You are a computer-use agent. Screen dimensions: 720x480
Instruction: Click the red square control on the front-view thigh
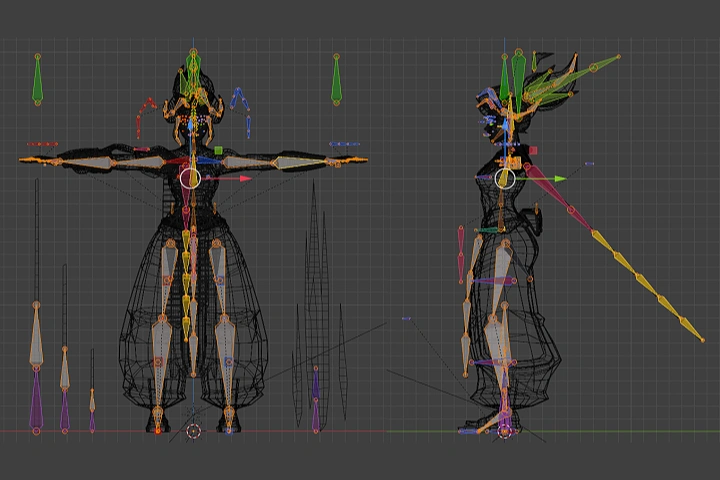[167, 280]
